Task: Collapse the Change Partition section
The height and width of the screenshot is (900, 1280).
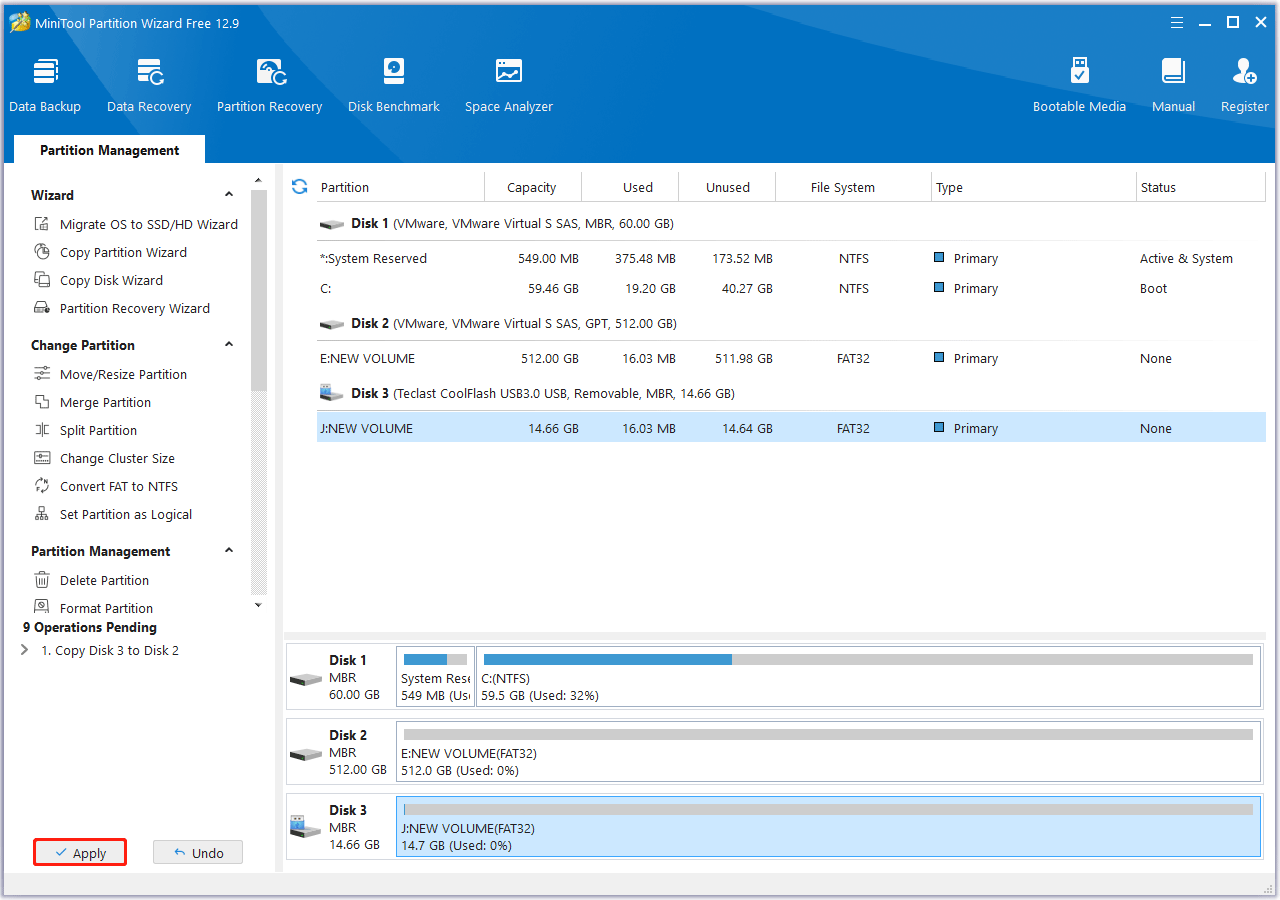Action: click(229, 345)
